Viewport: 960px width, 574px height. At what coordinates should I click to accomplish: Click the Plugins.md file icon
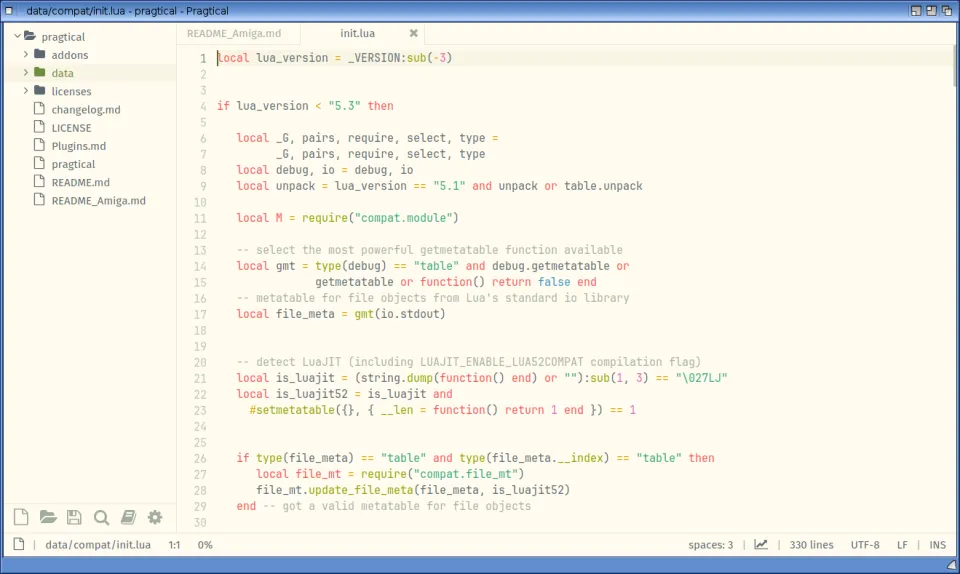tap(39, 145)
